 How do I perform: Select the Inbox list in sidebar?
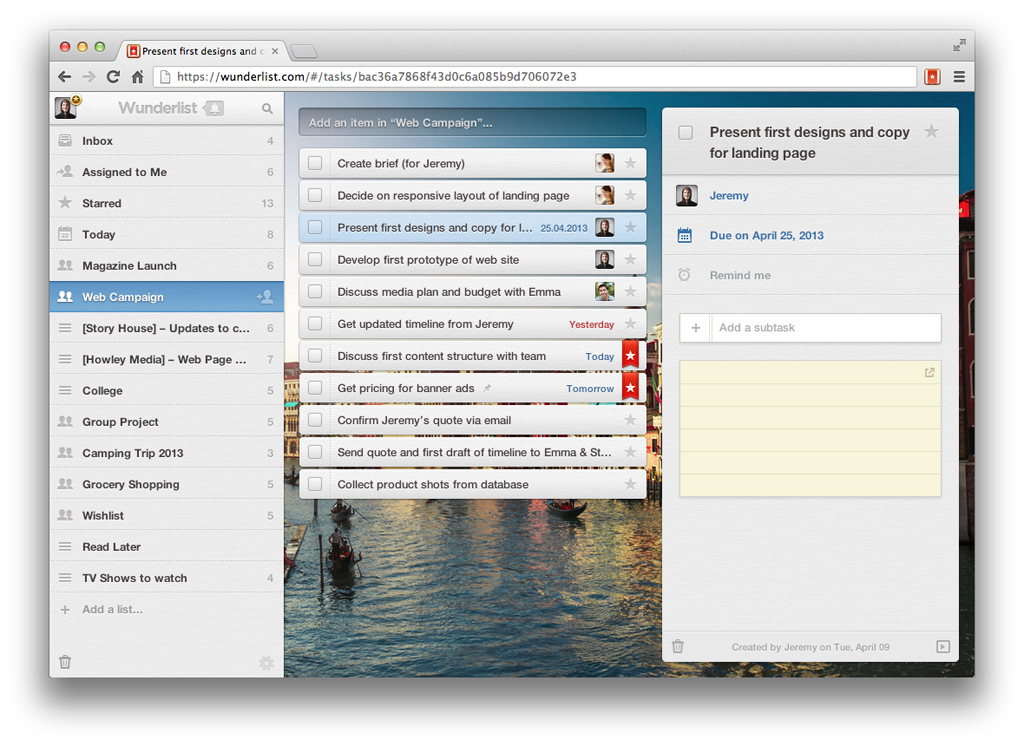98,141
